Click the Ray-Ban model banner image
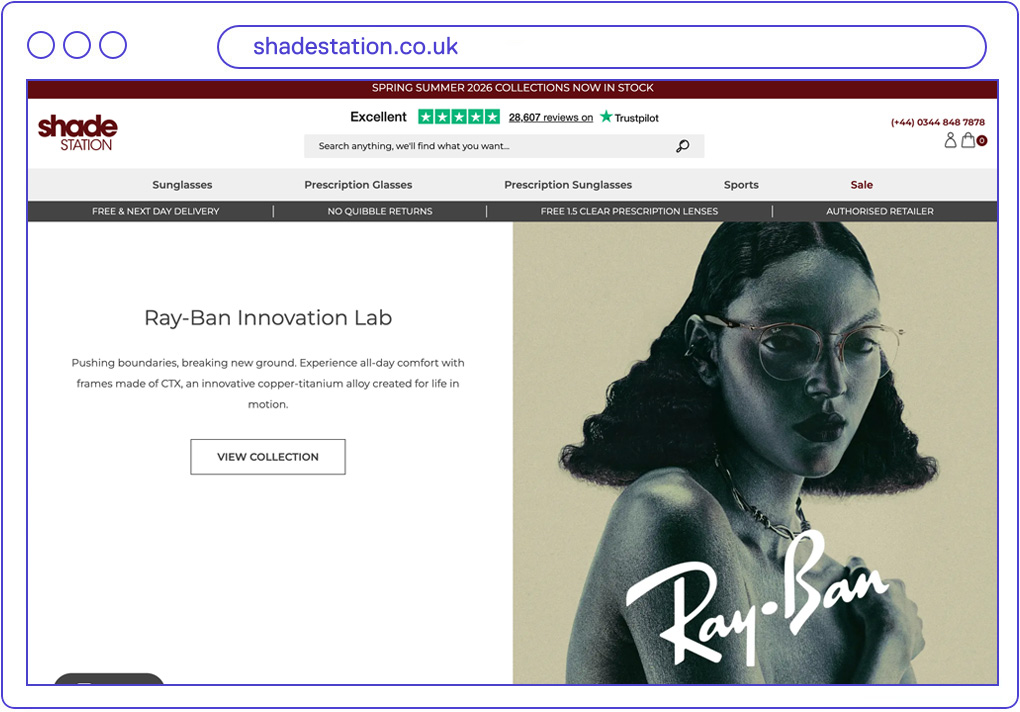Viewport: 1020px width, 712px height. click(x=755, y=453)
